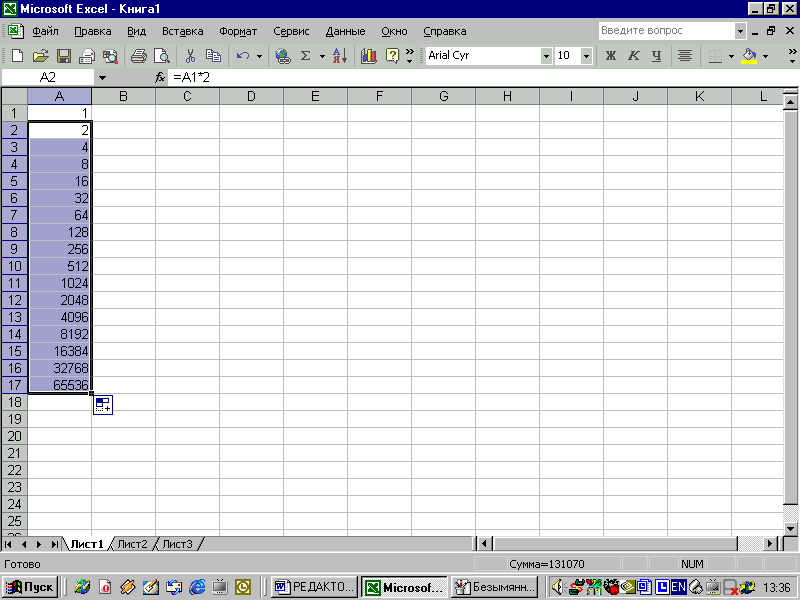Expand the font size dropdown
Screen dimensions: 800x600
tap(587, 56)
